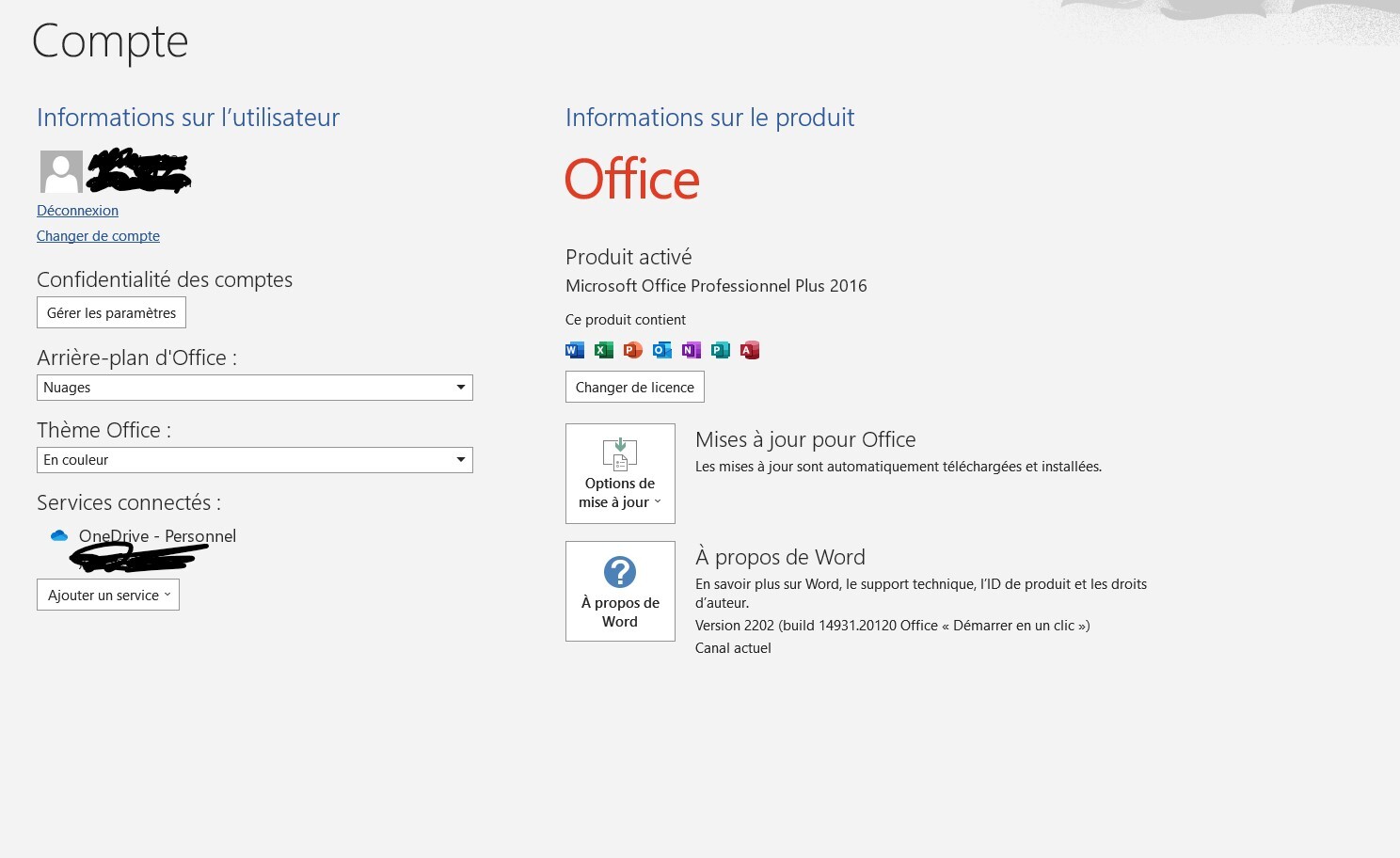Click the Outlook app icon

point(662,350)
